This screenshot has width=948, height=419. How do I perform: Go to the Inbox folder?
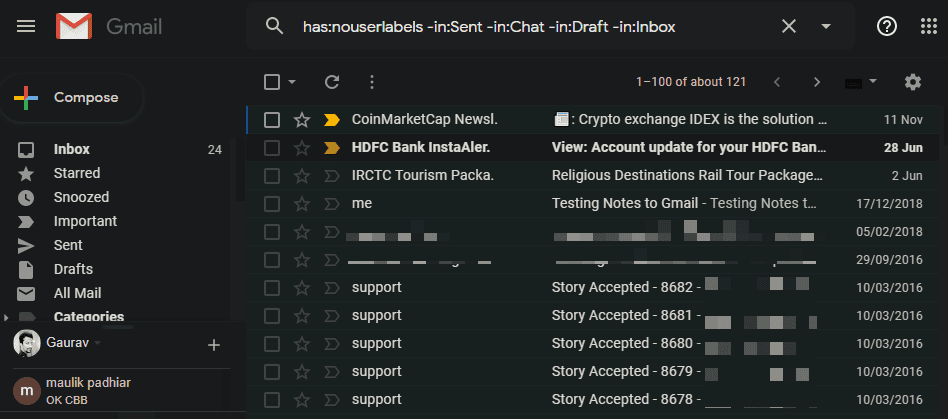72,149
